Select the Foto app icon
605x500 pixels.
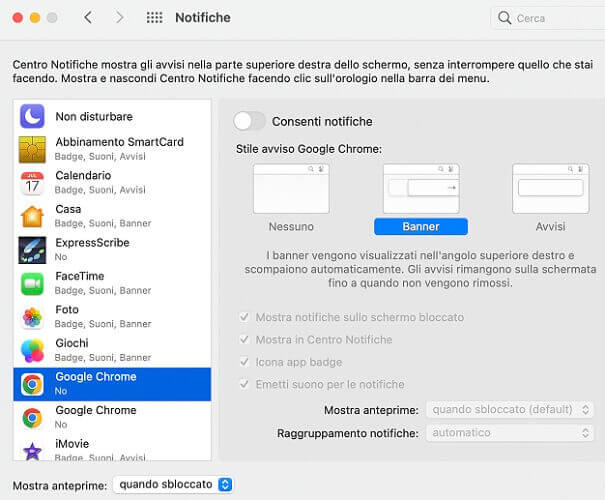pyautogui.click(x=32, y=317)
